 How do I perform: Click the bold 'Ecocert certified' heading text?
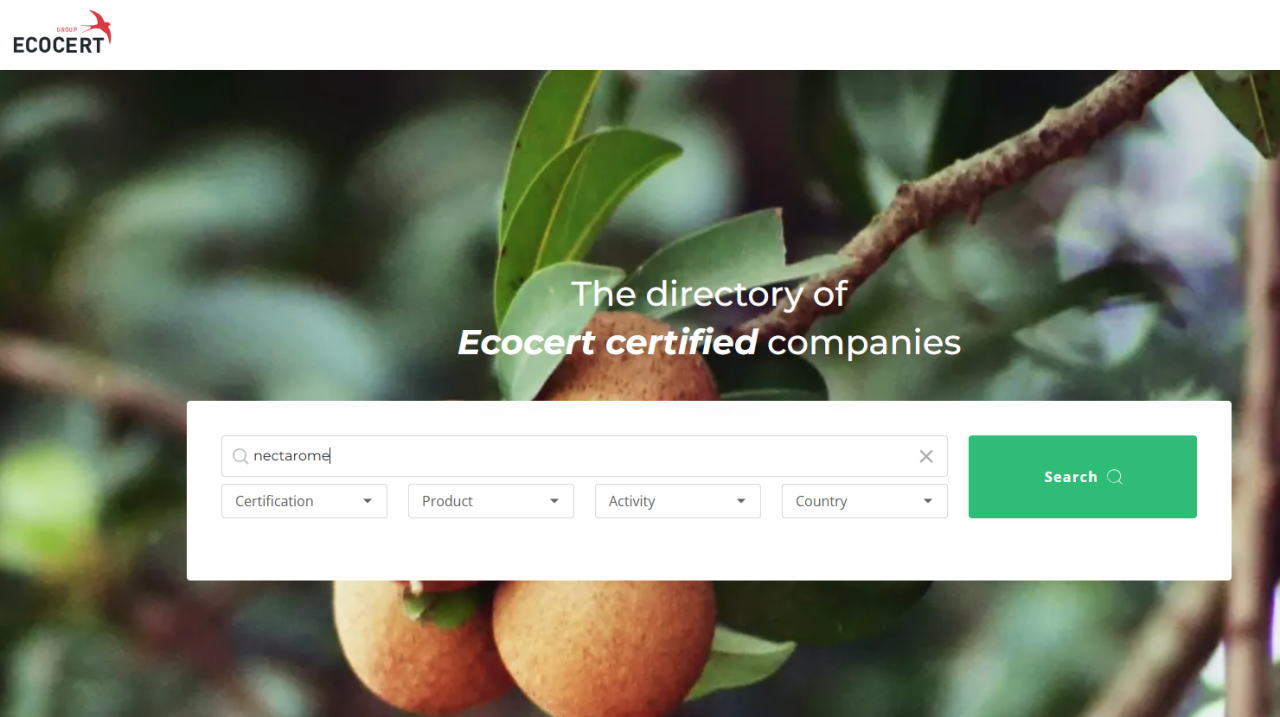[608, 342]
